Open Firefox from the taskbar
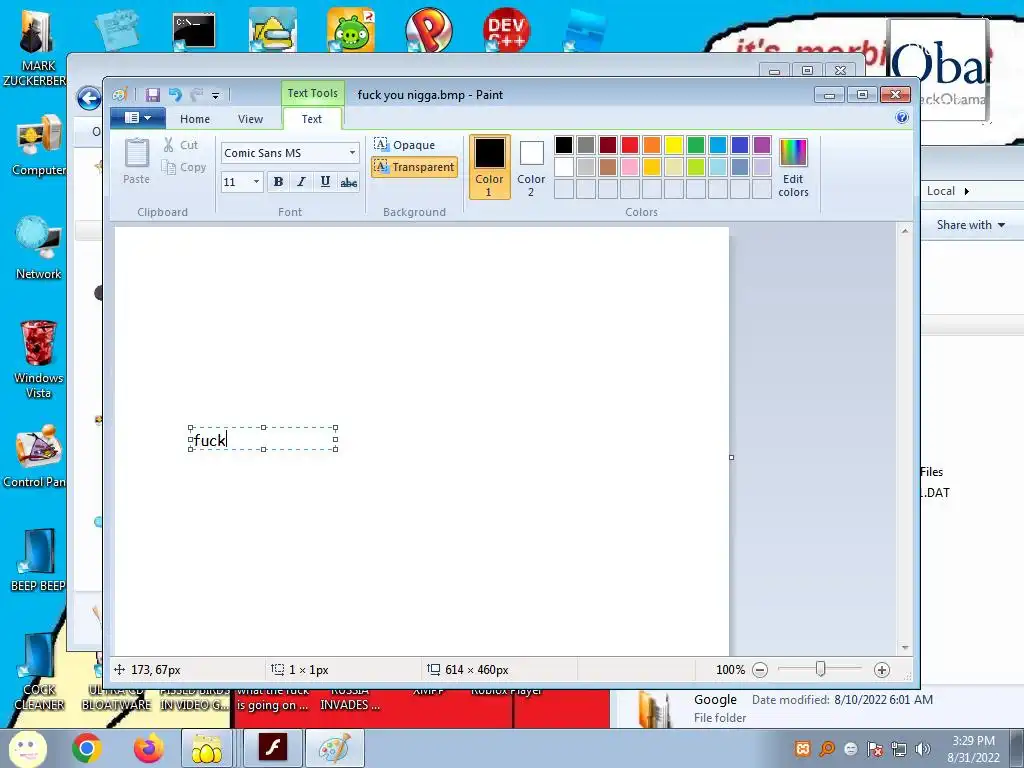Screen dimensions: 1024x768 pyautogui.click(x=149, y=748)
